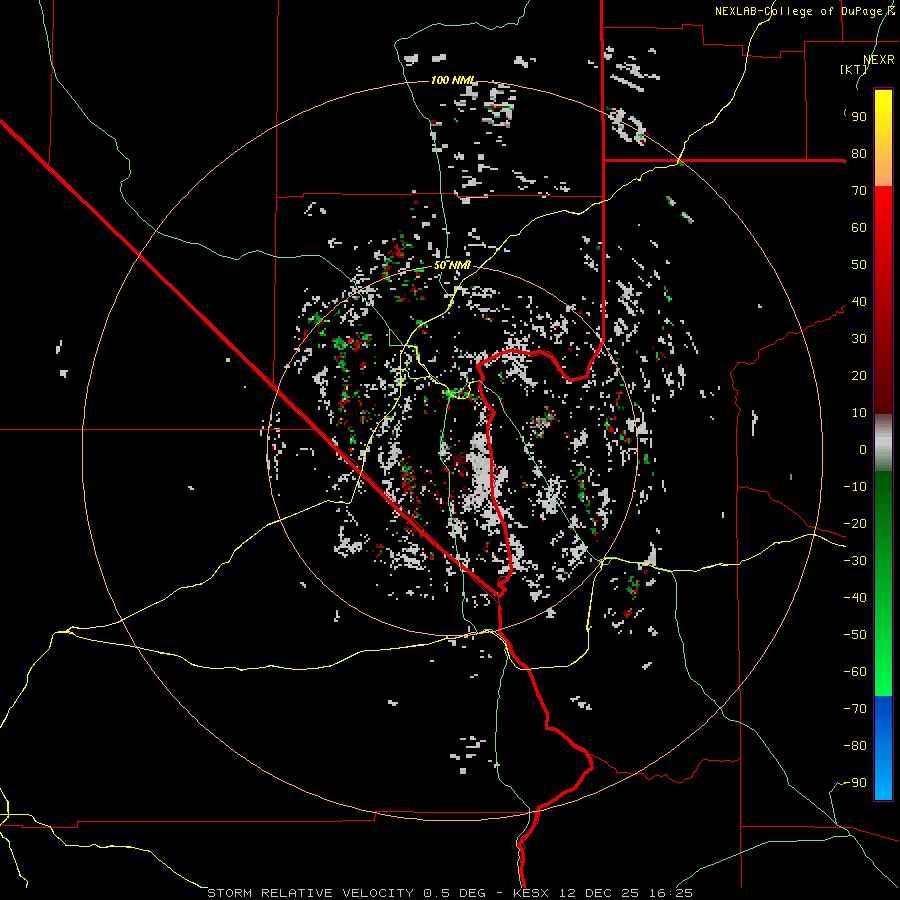Click the -90 scale value

[x=855, y=783]
